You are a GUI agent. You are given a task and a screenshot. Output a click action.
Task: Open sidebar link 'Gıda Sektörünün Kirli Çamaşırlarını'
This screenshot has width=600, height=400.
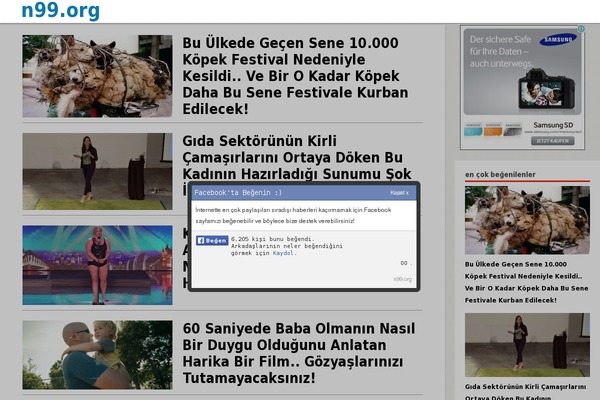tap(525, 392)
